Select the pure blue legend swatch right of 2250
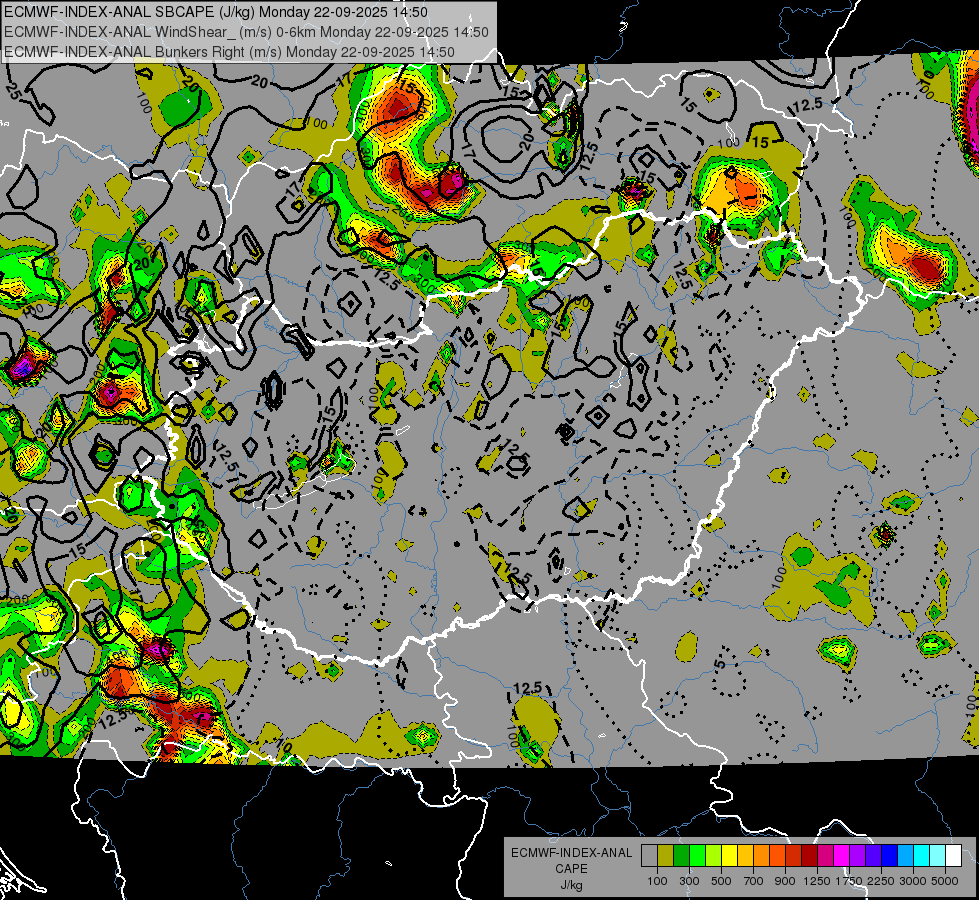The height and width of the screenshot is (900, 979). [889, 855]
